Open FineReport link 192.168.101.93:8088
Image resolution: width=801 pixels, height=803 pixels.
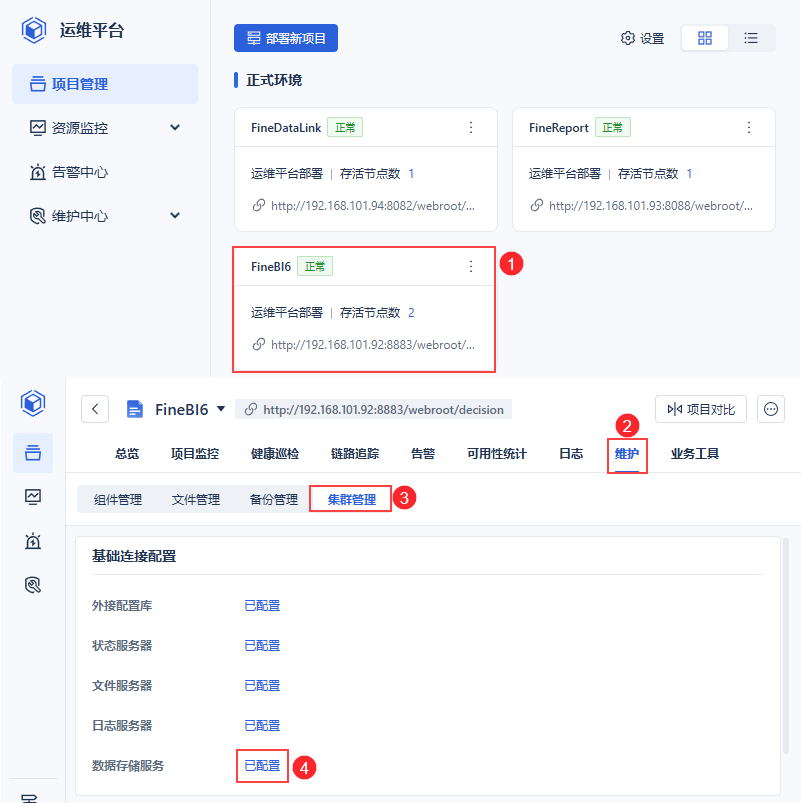[651, 206]
